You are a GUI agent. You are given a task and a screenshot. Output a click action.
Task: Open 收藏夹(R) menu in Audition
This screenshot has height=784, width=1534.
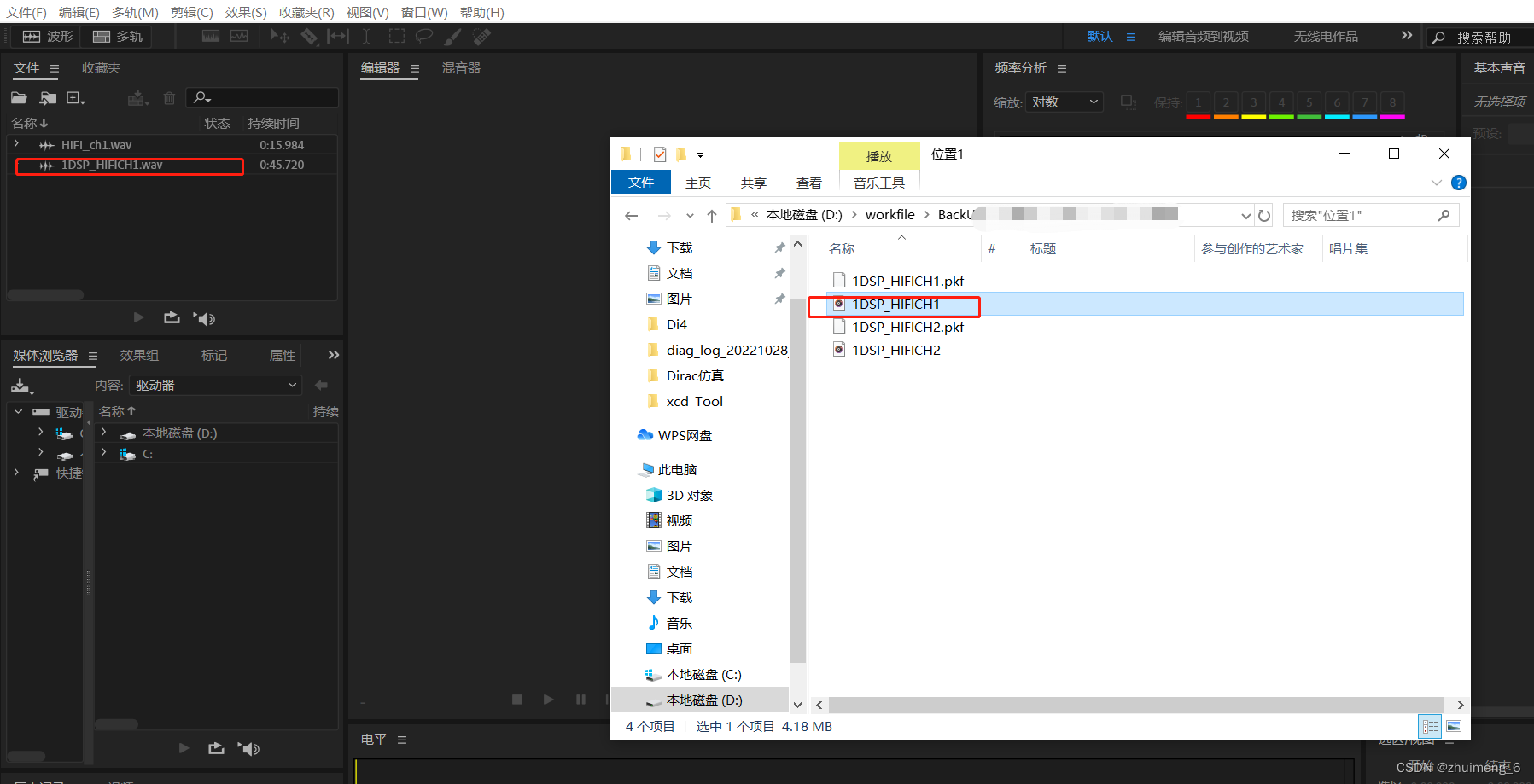click(x=306, y=12)
